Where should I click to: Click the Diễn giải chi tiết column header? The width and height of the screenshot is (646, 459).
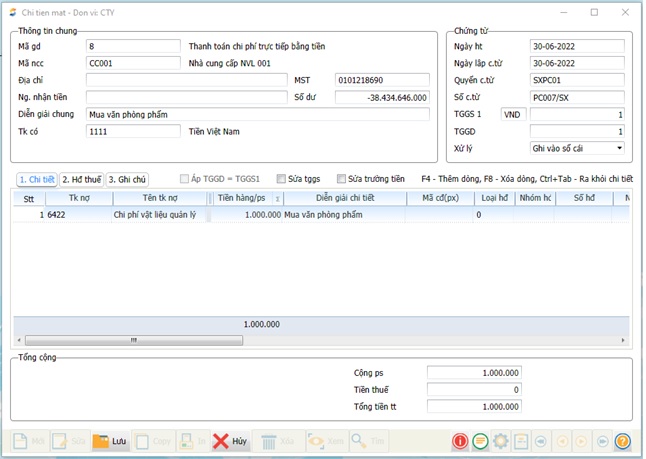[x=344, y=198]
